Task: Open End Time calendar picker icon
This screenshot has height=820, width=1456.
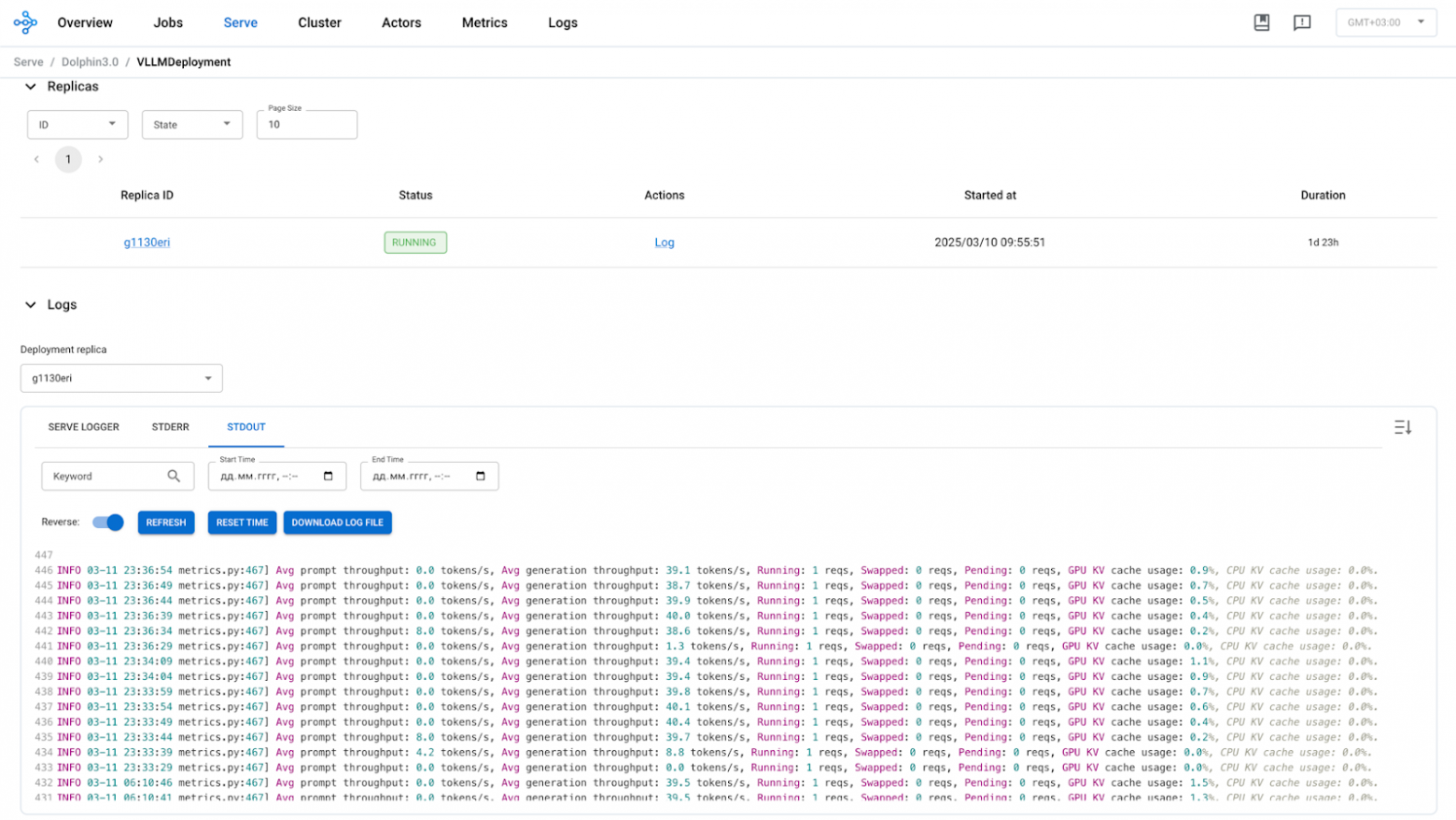Action: click(481, 476)
